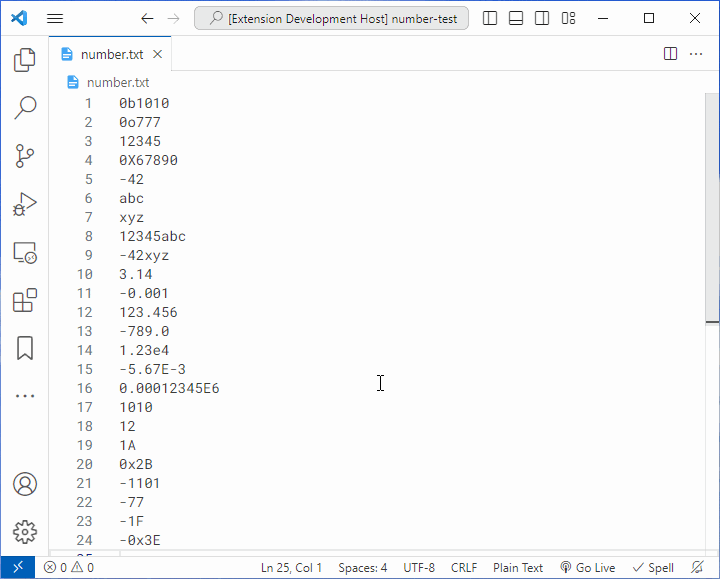Split the editor to the right

[x=670, y=54]
